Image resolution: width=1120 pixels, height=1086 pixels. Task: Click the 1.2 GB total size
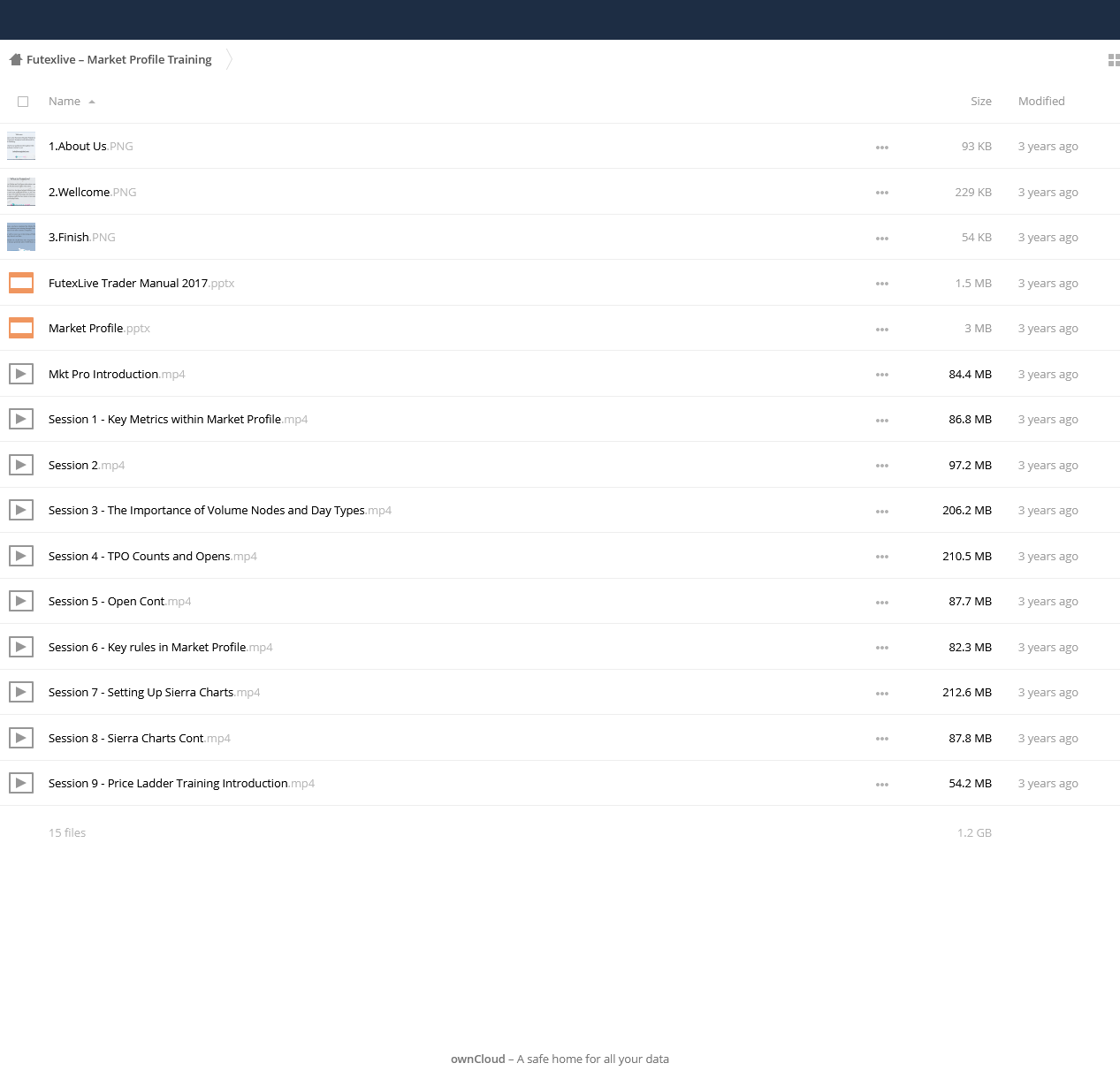click(974, 832)
